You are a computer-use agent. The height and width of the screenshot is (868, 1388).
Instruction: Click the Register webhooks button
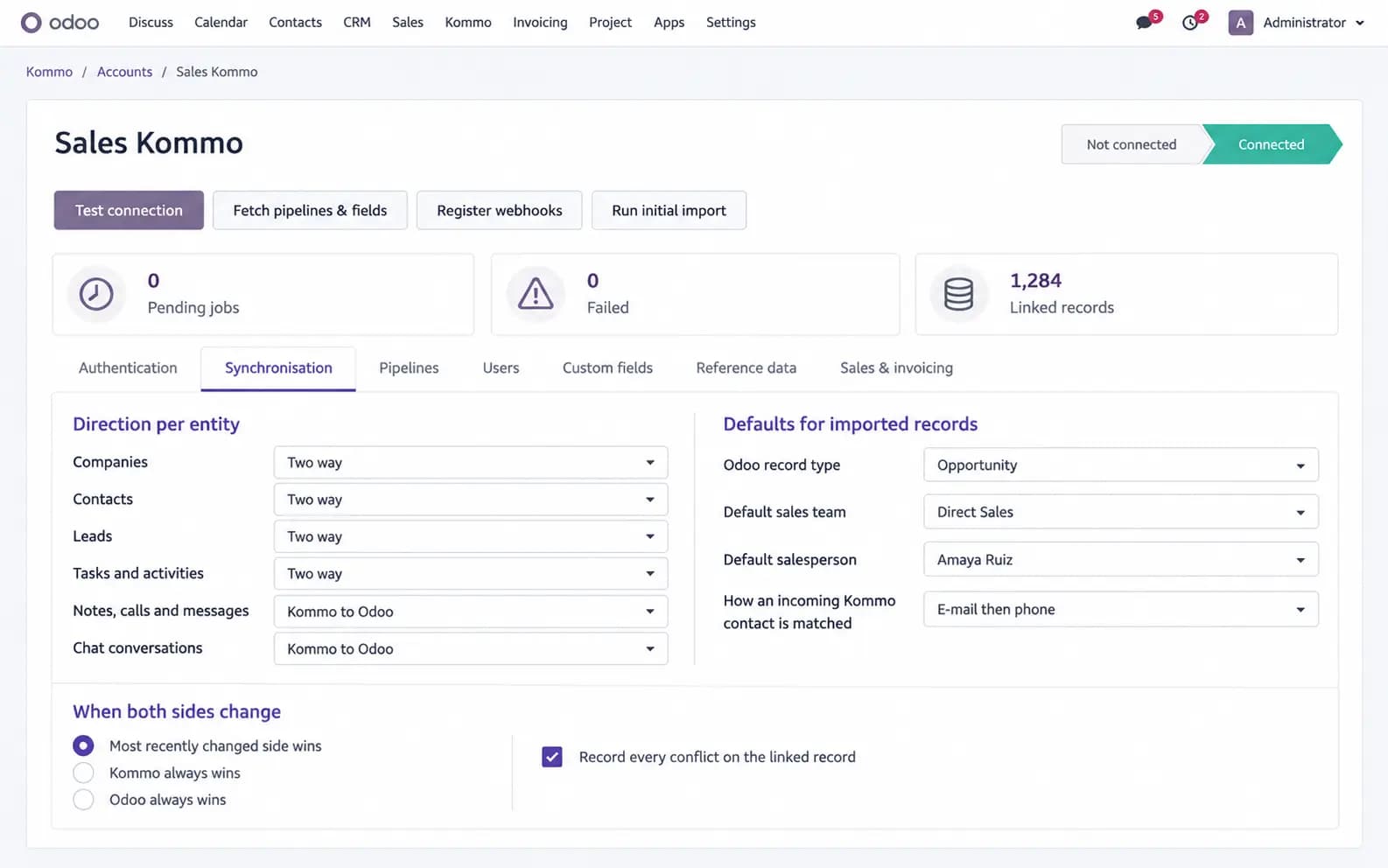[500, 210]
